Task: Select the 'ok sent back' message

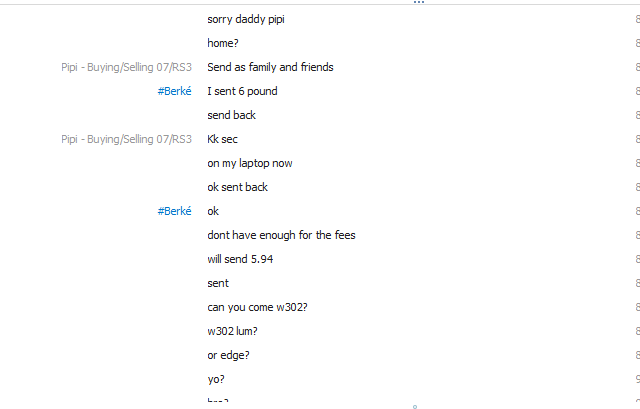Action: click(x=238, y=187)
